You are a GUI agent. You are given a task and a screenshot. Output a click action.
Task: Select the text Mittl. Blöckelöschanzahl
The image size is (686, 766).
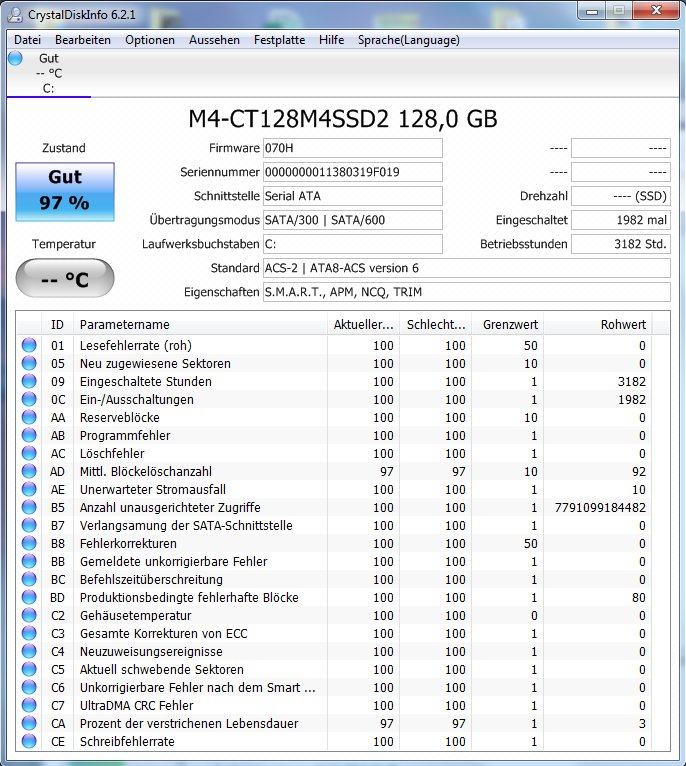146,472
